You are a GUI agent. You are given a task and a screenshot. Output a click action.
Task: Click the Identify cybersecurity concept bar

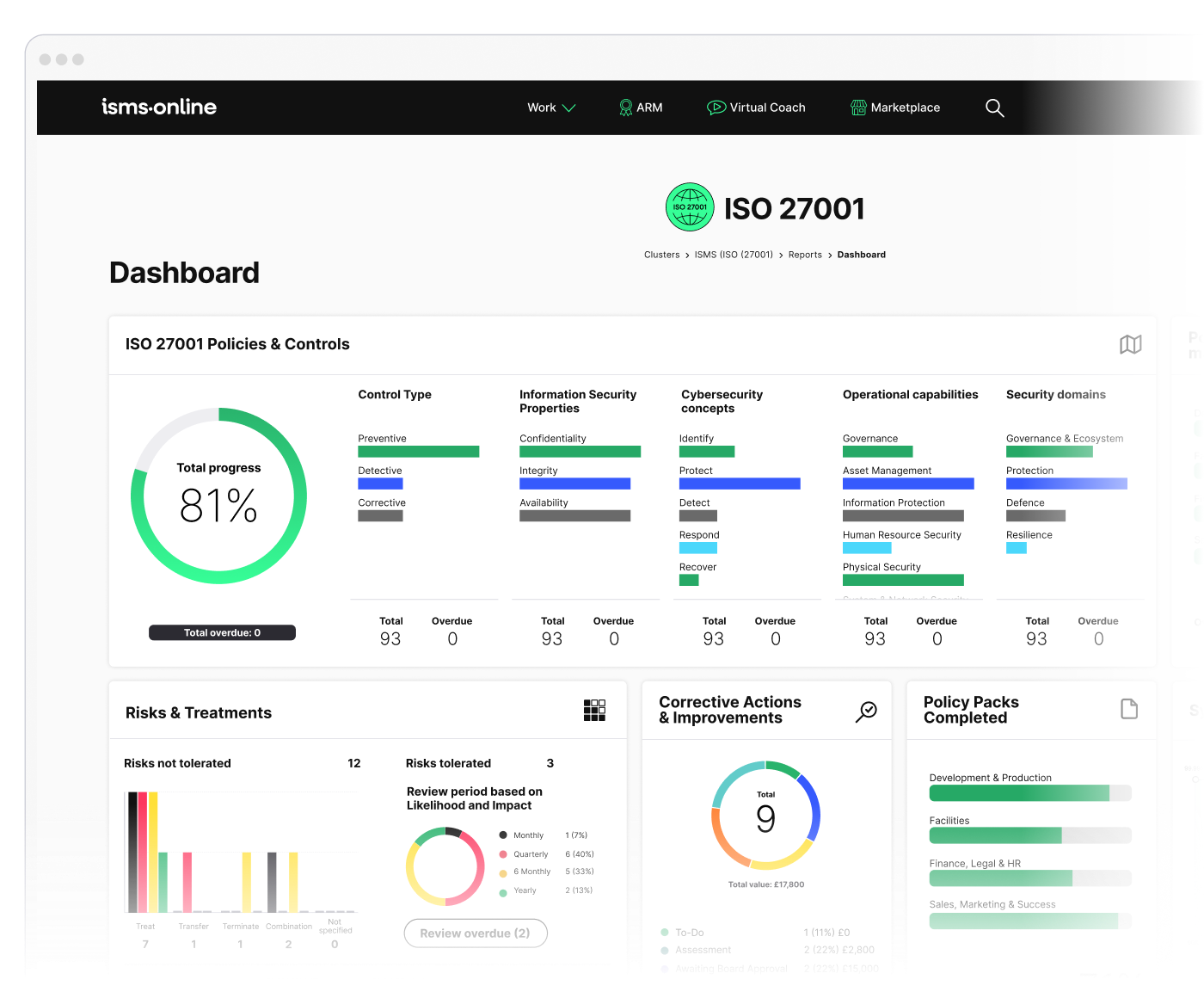[x=707, y=452]
